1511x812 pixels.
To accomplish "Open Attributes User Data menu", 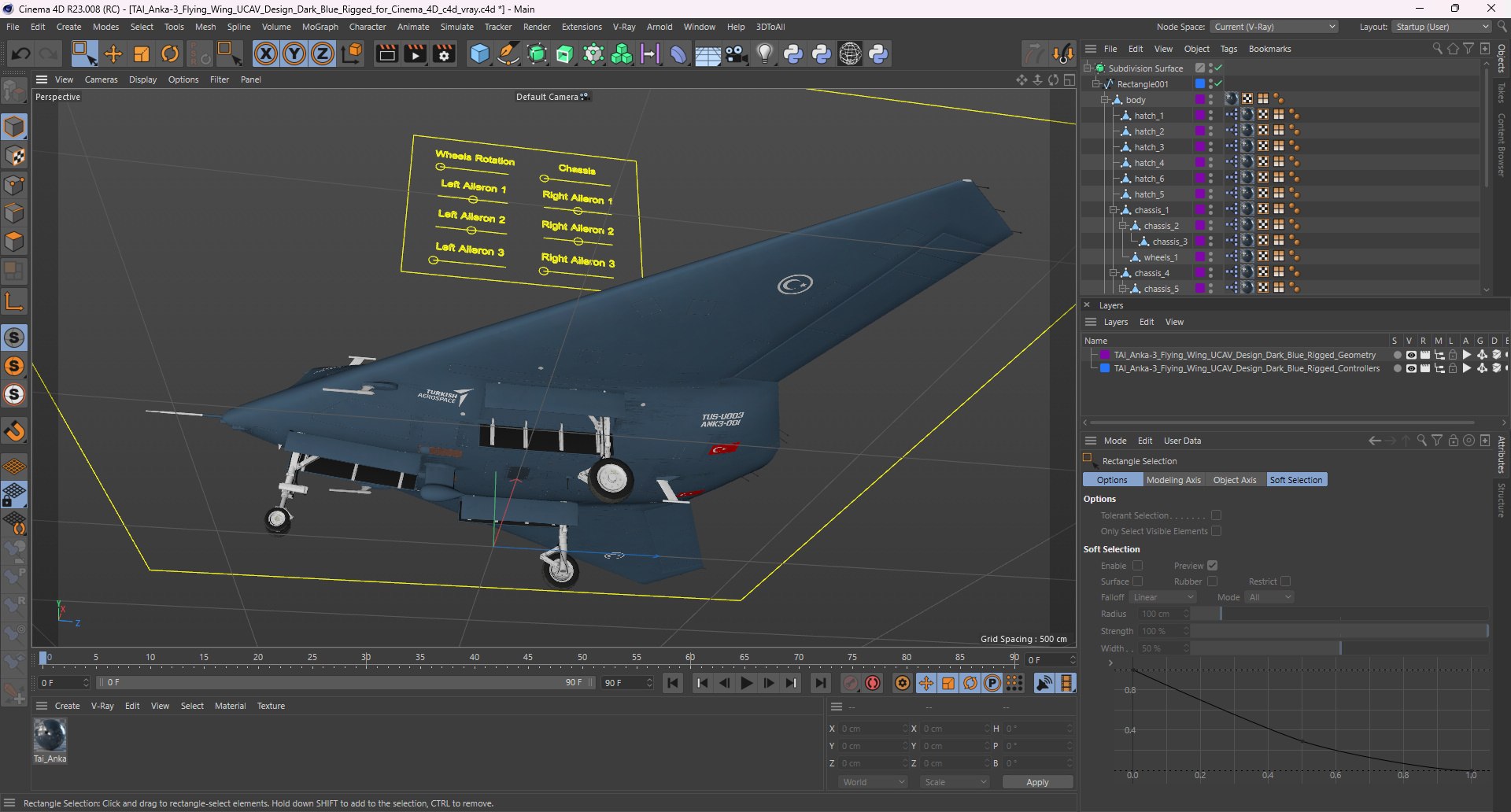I will (x=1182, y=441).
